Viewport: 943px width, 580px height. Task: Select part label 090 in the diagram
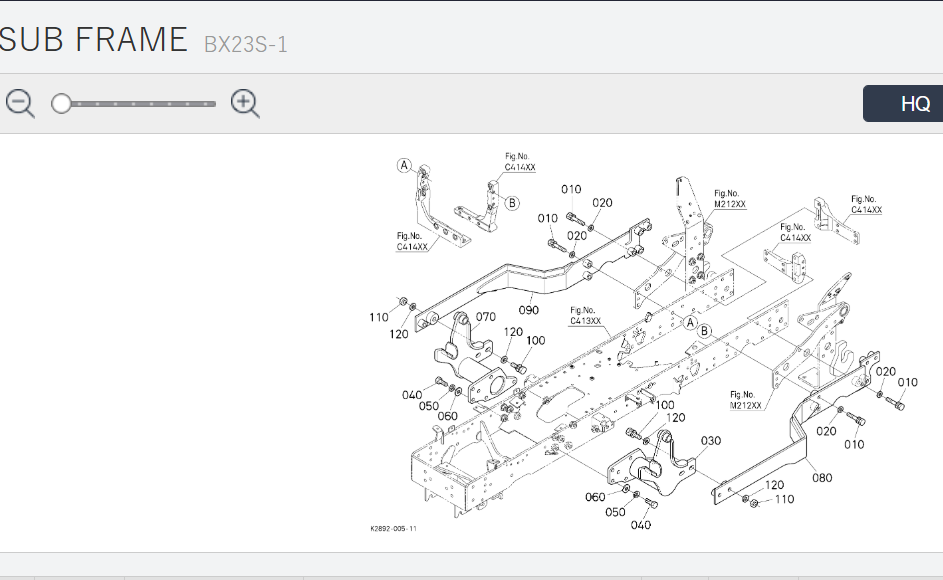tap(529, 310)
